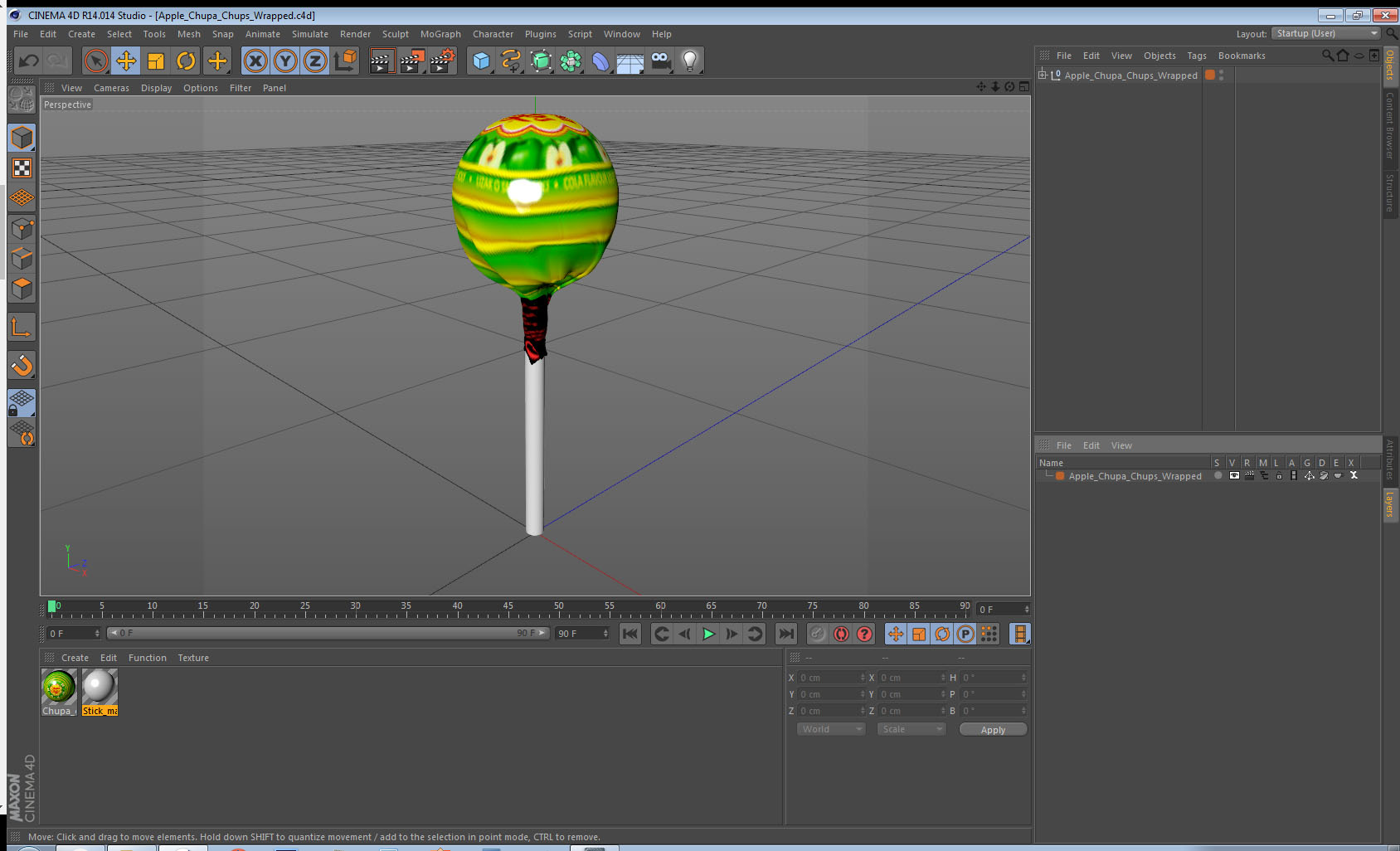Toggle Y axis lock
Screen dimensions: 1400x851
[285, 61]
